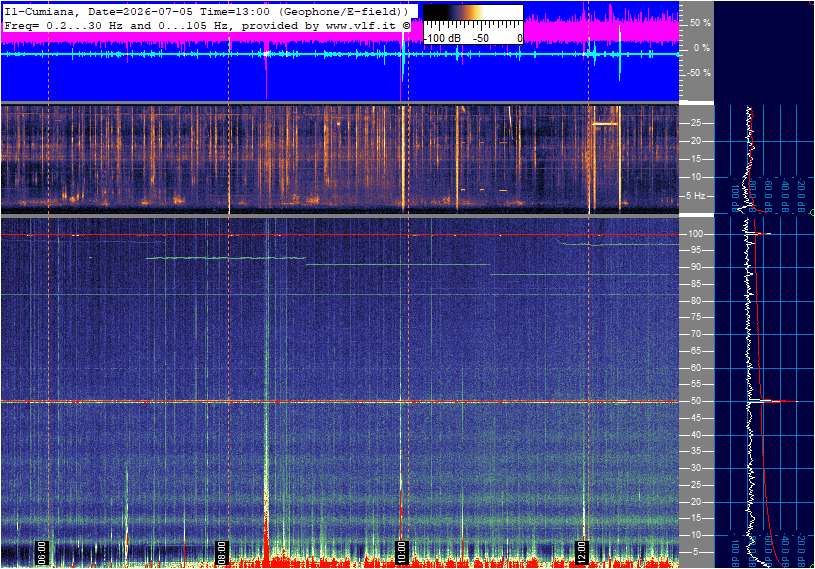Click the '25' tick on the geophone frequency axis
The width and height of the screenshot is (815, 569).
[x=695, y=123]
